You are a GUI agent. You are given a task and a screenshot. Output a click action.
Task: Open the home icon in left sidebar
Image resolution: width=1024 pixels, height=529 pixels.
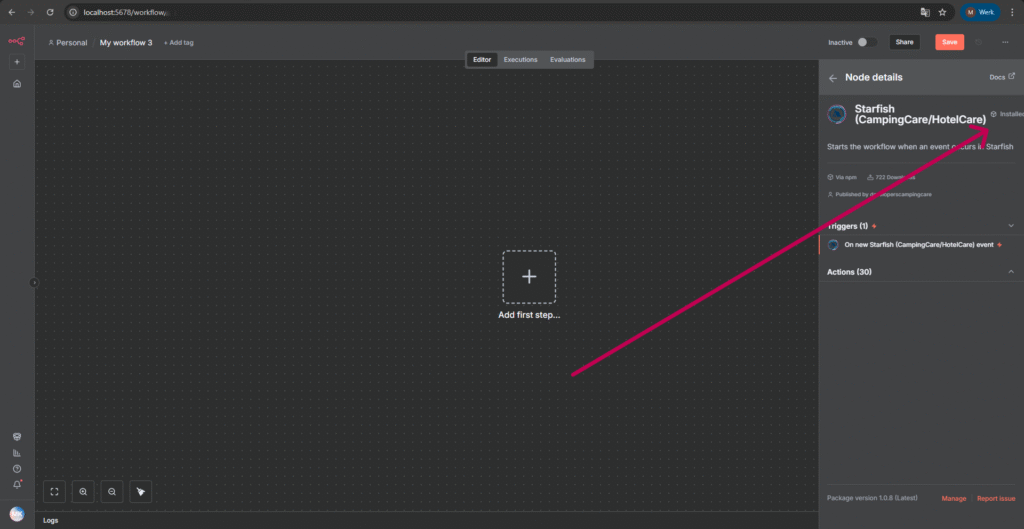(x=16, y=84)
